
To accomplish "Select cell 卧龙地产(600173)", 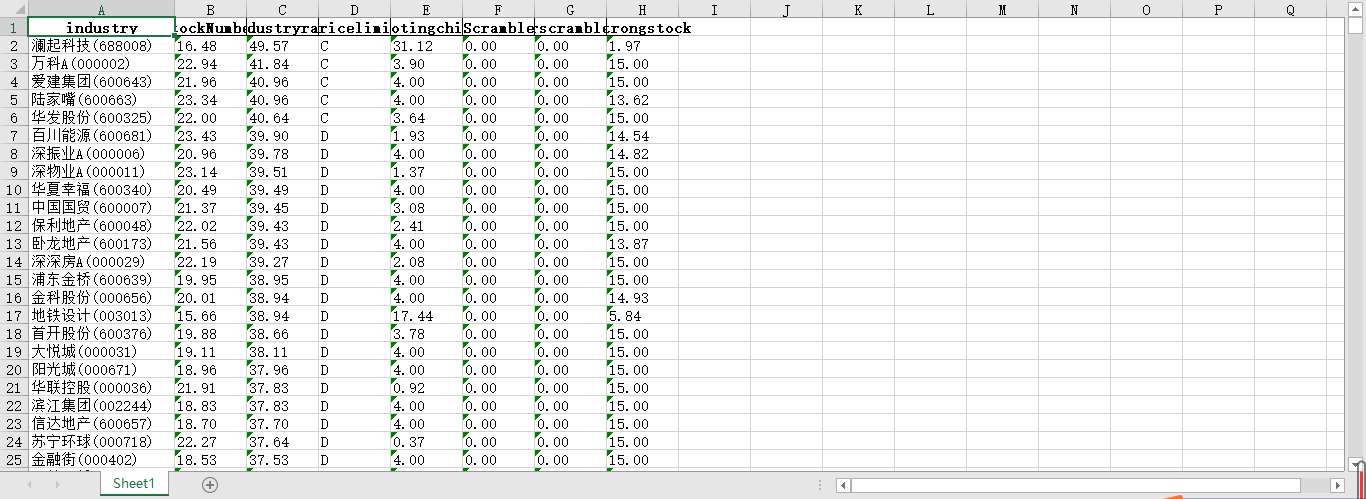I will tap(101, 243).
